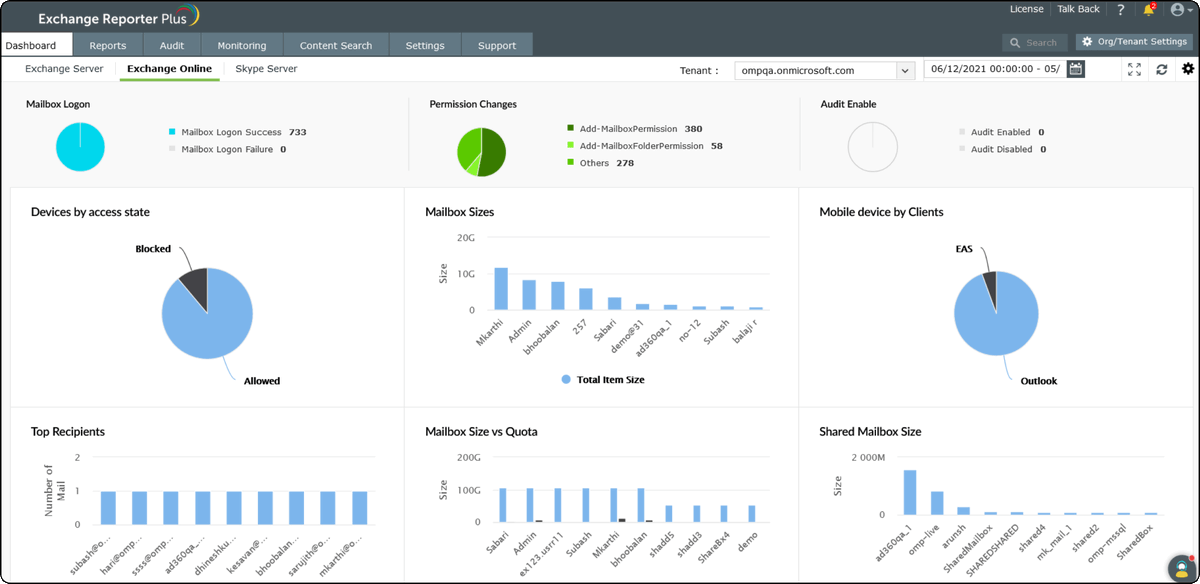The width and height of the screenshot is (1200, 584).
Task: Open the Help menu
Action: 1122,10
